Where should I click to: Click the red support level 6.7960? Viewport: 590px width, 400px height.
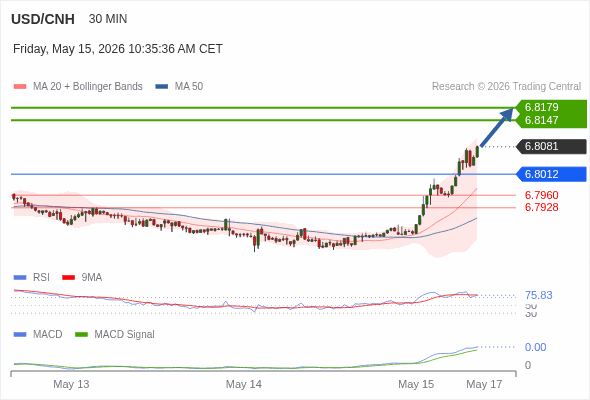(x=541, y=195)
